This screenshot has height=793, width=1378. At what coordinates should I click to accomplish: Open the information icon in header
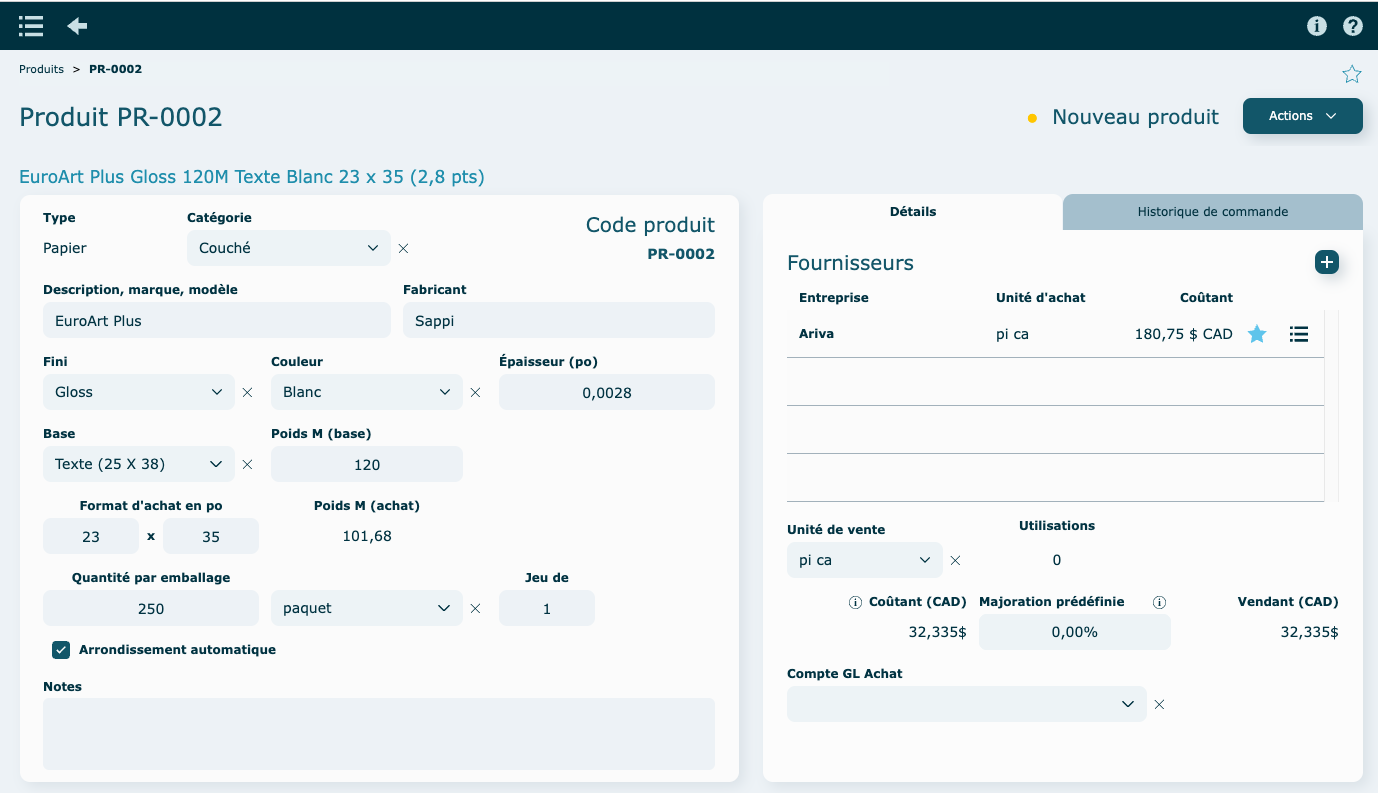[x=1317, y=26]
